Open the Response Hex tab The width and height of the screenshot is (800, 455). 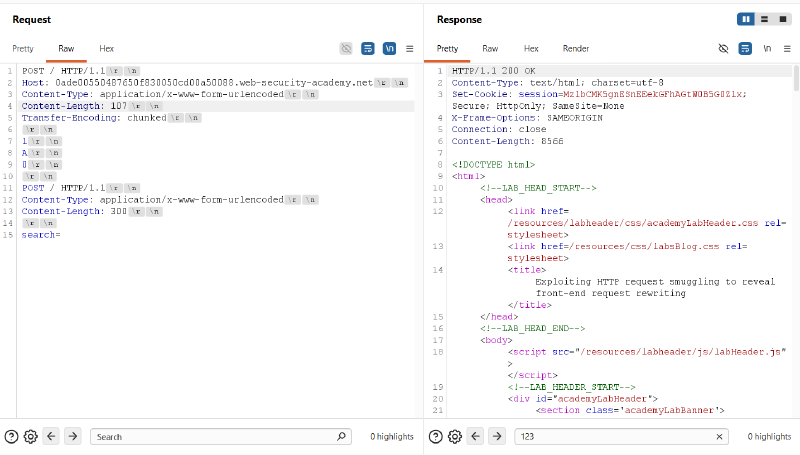point(531,48)
